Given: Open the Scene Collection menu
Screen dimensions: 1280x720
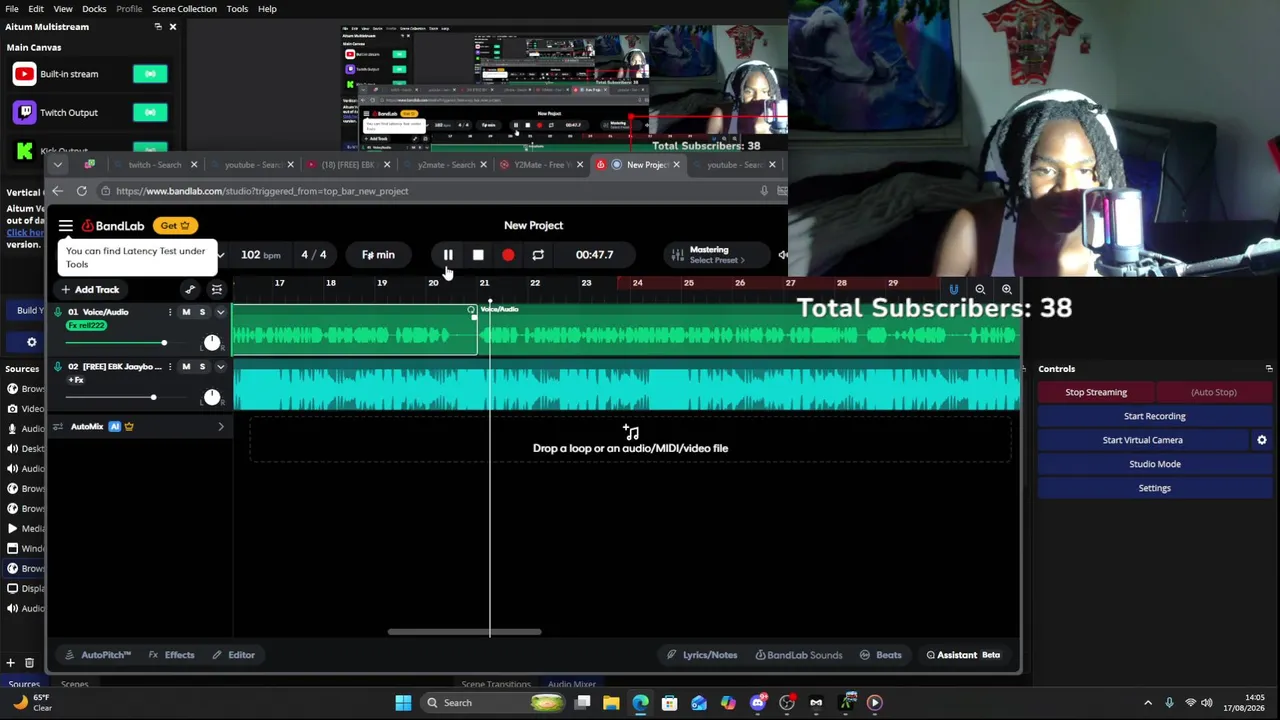Looking at the screenshot, I should click(184, 9).
